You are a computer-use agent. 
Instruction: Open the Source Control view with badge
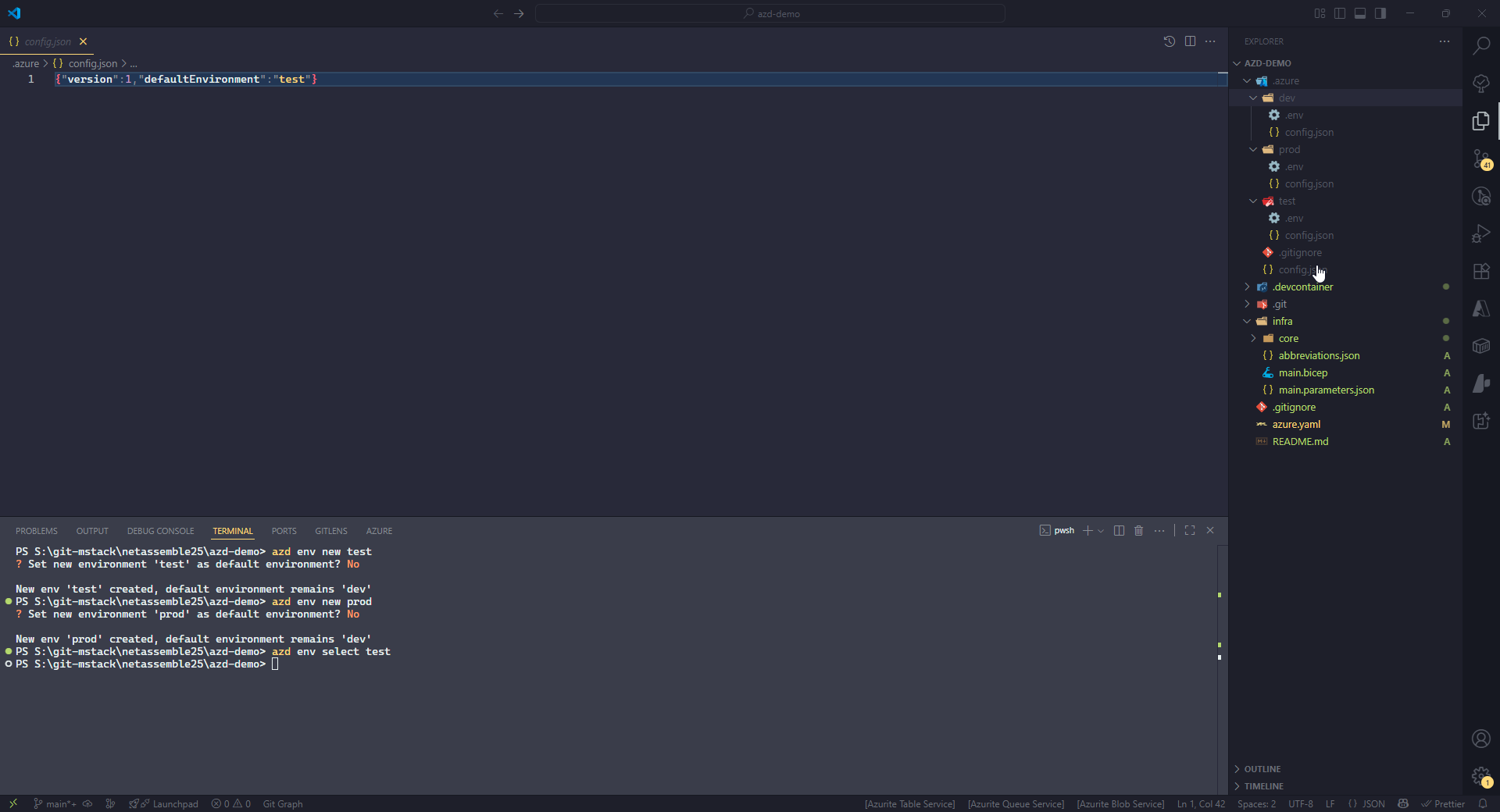click(x=1480, y=159)
